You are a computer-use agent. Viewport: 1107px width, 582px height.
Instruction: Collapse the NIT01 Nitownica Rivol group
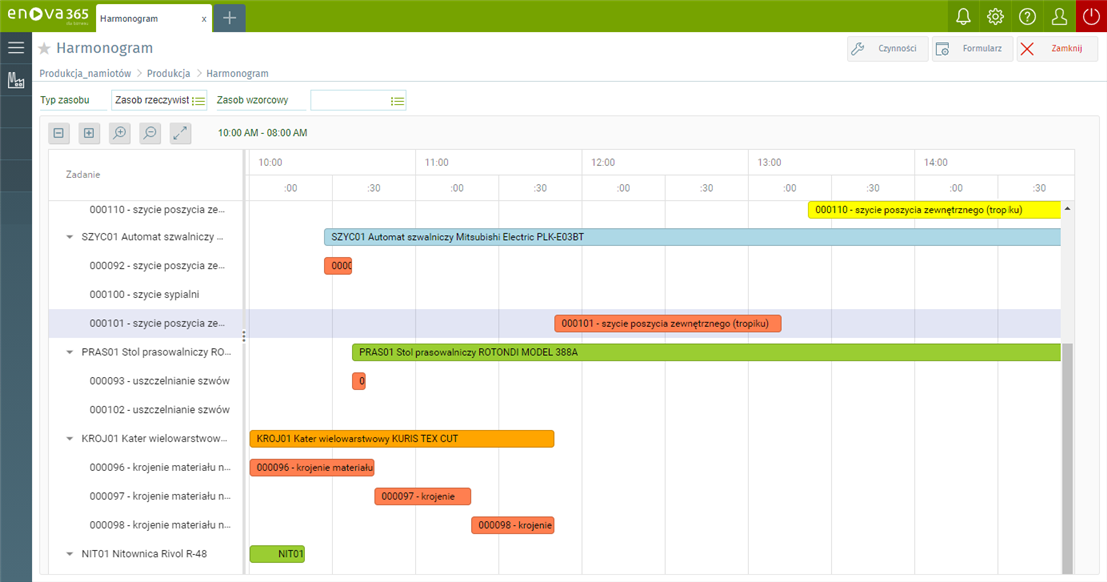click(69, 554)
